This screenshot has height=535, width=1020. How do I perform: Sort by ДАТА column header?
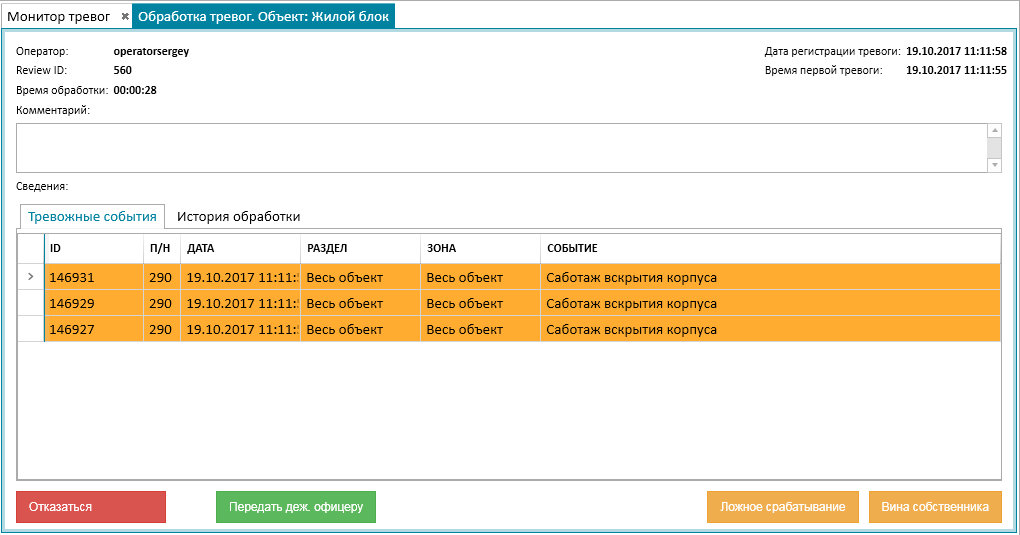pyautogui.click(x=241, y=249)
